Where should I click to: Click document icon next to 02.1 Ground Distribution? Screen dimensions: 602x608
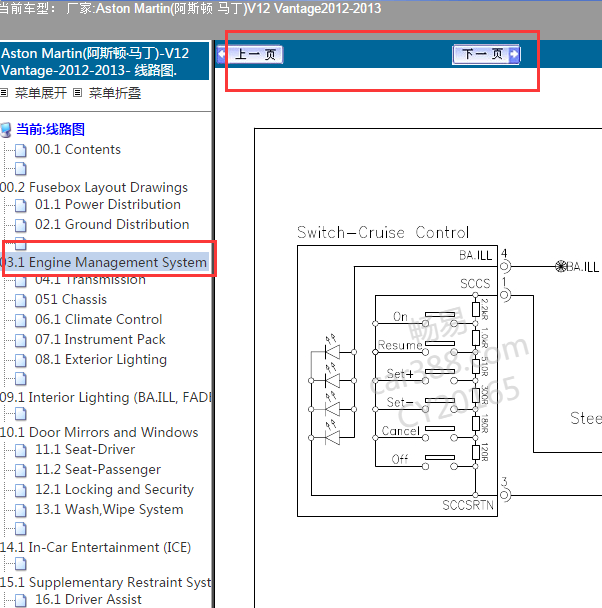[21, 225]
